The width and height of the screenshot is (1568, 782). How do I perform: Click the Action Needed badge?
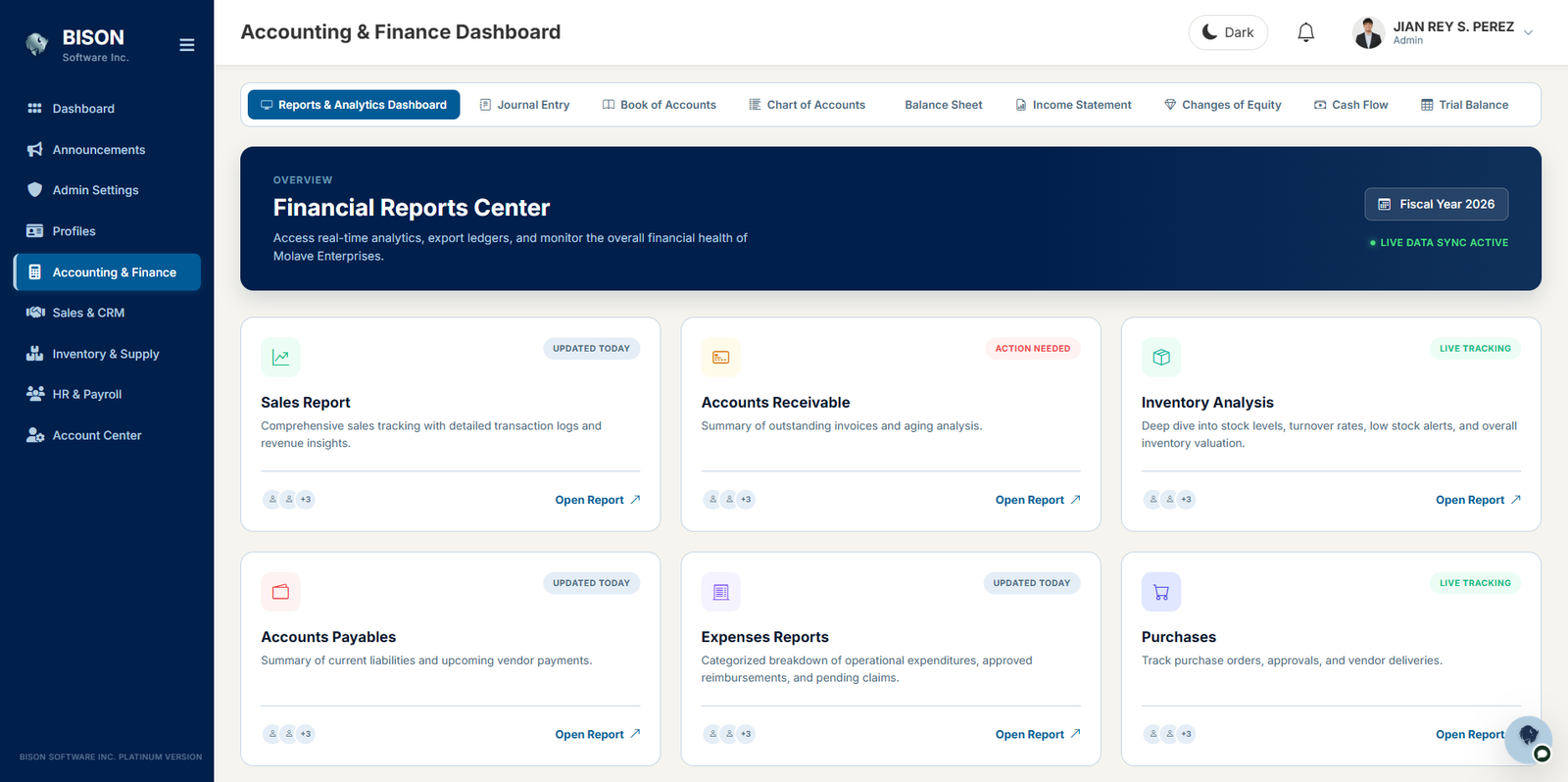click(x=1033, y=349)
